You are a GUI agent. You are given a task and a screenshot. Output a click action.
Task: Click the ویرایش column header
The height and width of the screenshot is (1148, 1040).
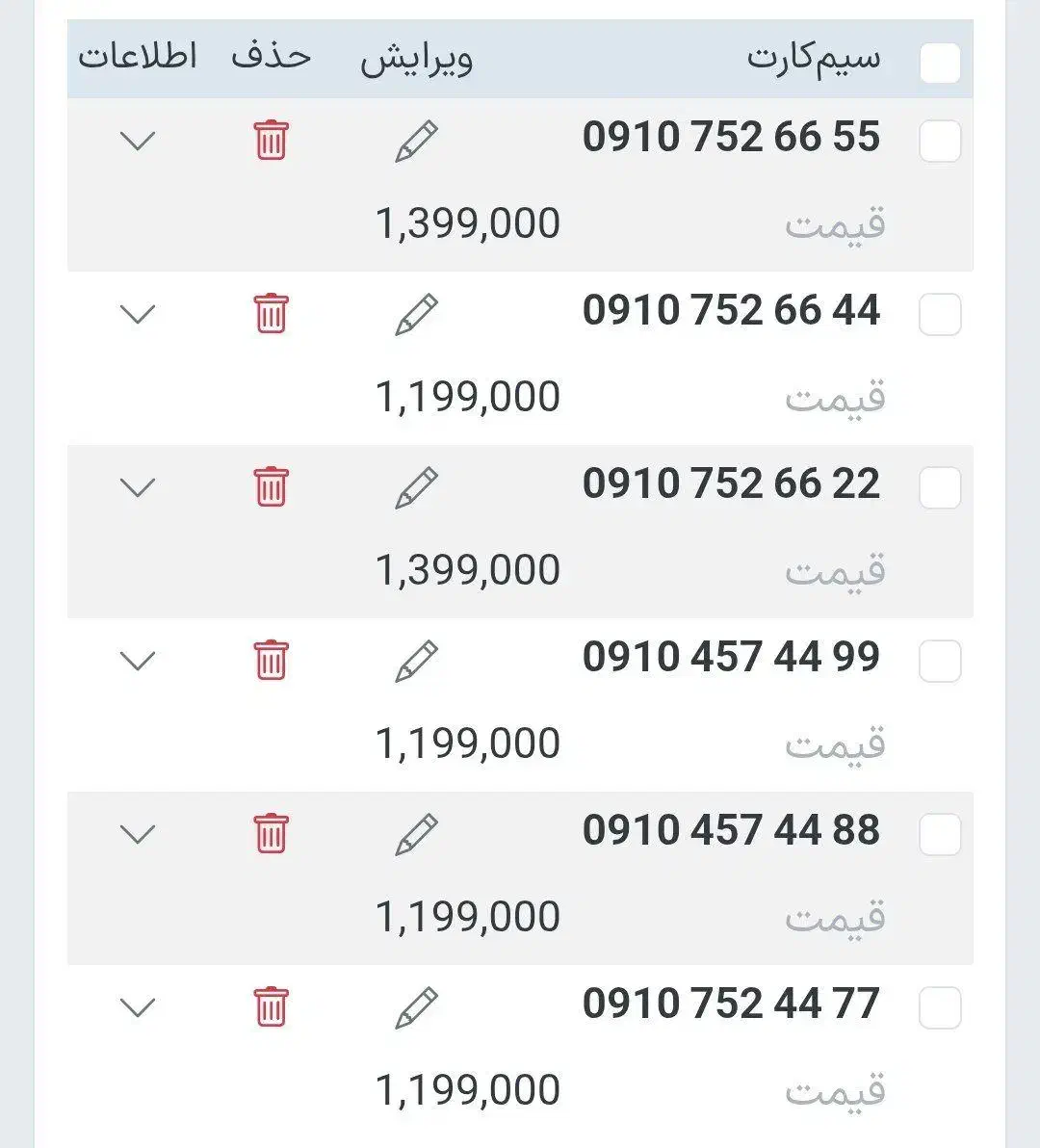tap(417, 60)
